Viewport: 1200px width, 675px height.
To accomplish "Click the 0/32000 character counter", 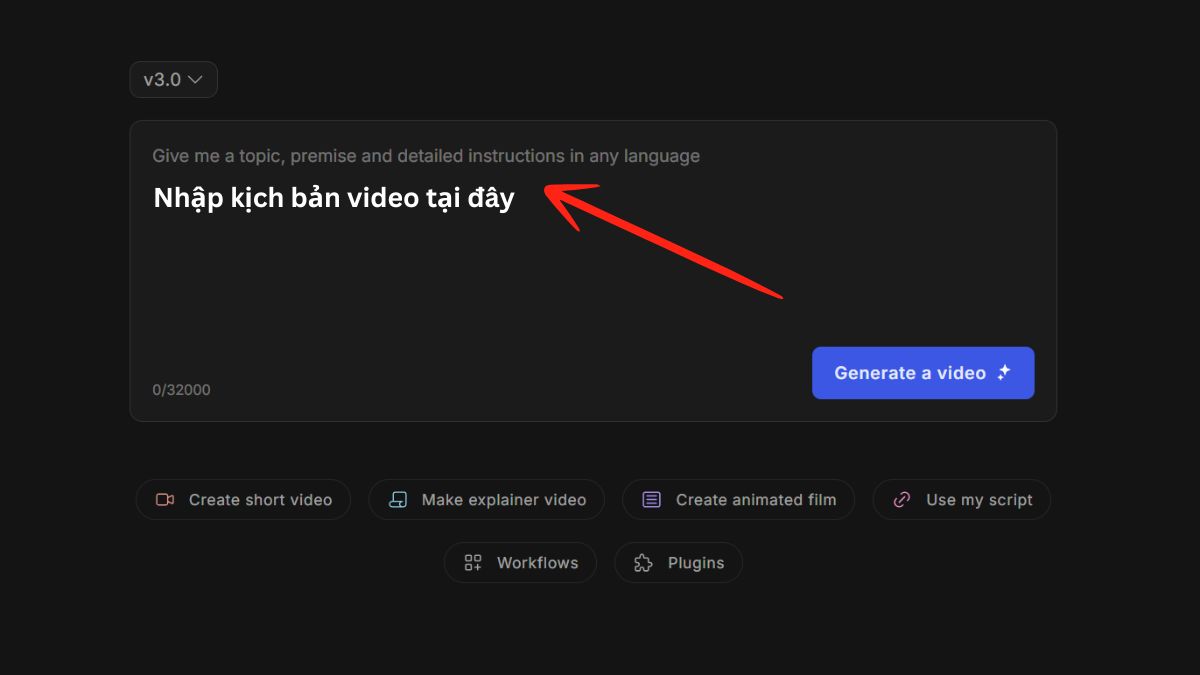I will point(181,390).
